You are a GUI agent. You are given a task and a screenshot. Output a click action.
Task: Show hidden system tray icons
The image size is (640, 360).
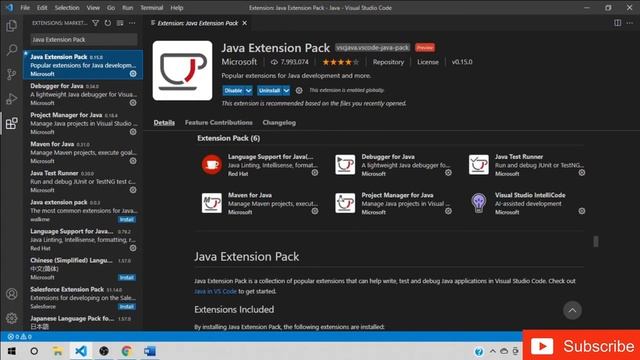pos(493,351)
